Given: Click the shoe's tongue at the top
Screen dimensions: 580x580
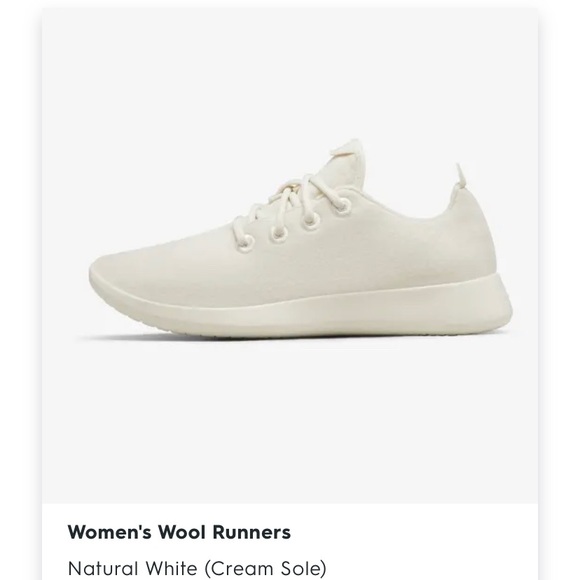Looking at the screenshot, I should click(x=347, y=159).
